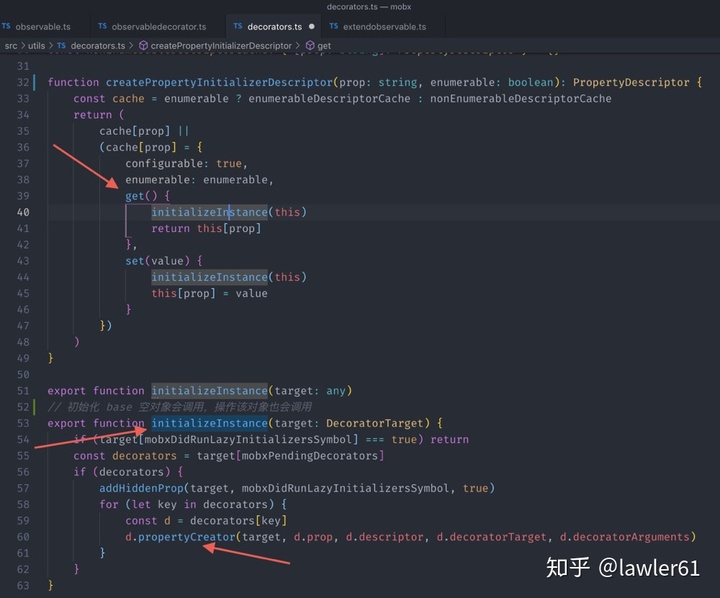Click addHiddenProp call on line 57
Screen dimensions: 720x598
tap(141, 488)
